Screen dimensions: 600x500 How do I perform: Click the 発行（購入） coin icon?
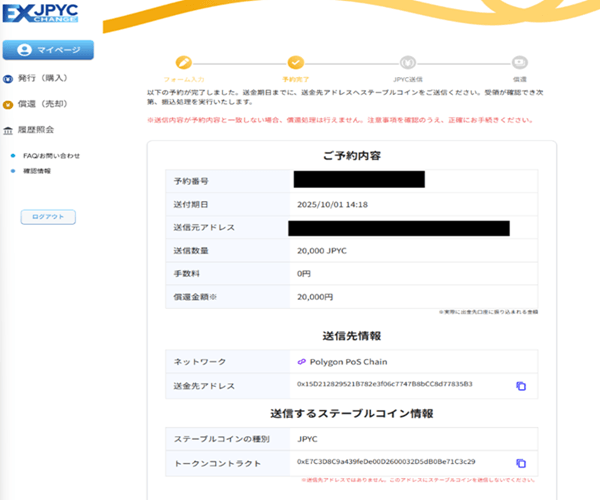click(8, 77)
